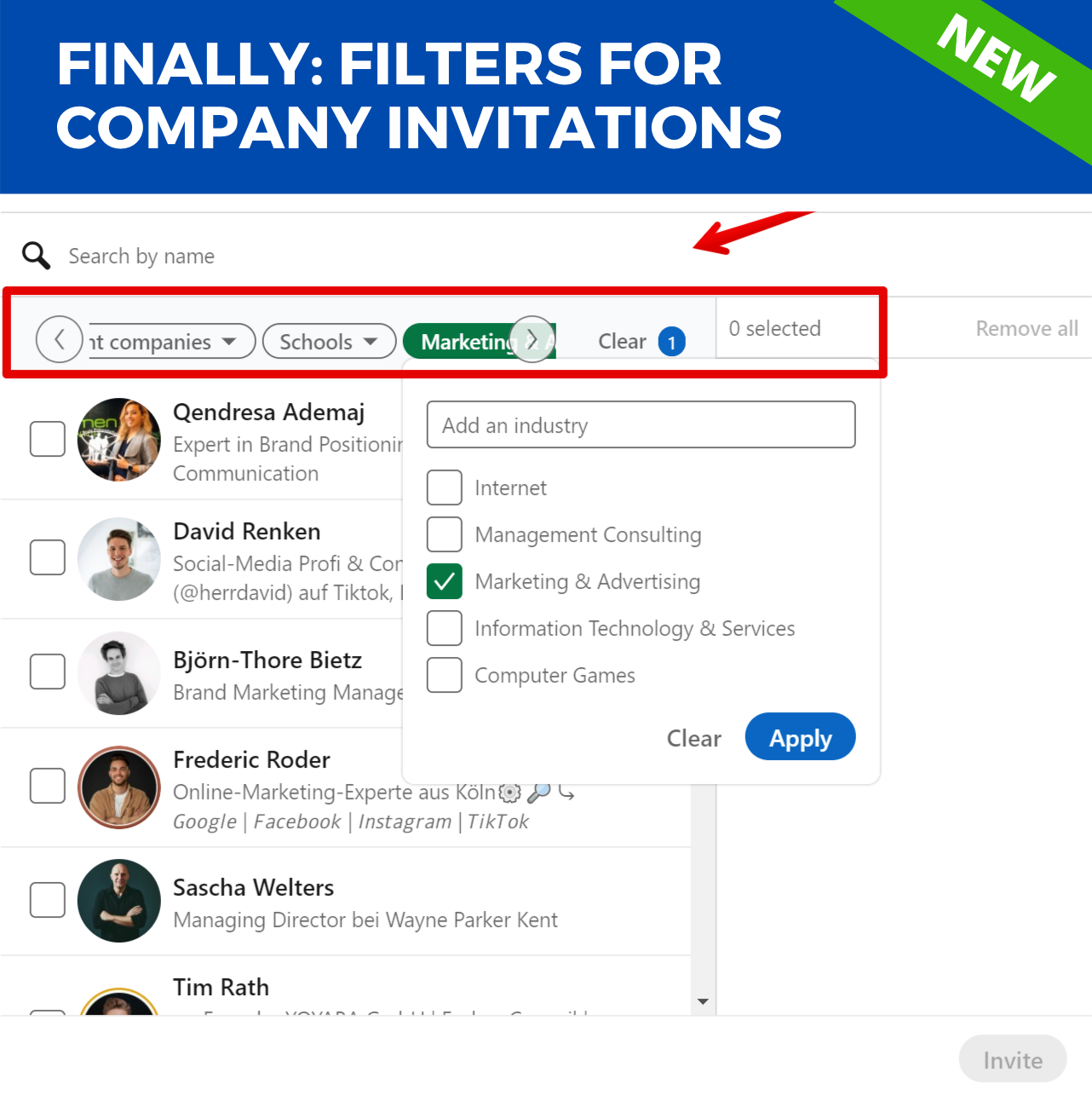This screenshot has height=1118, width=1092.
Task: Click Clear next to the filter chips
Action: point(623,341)
